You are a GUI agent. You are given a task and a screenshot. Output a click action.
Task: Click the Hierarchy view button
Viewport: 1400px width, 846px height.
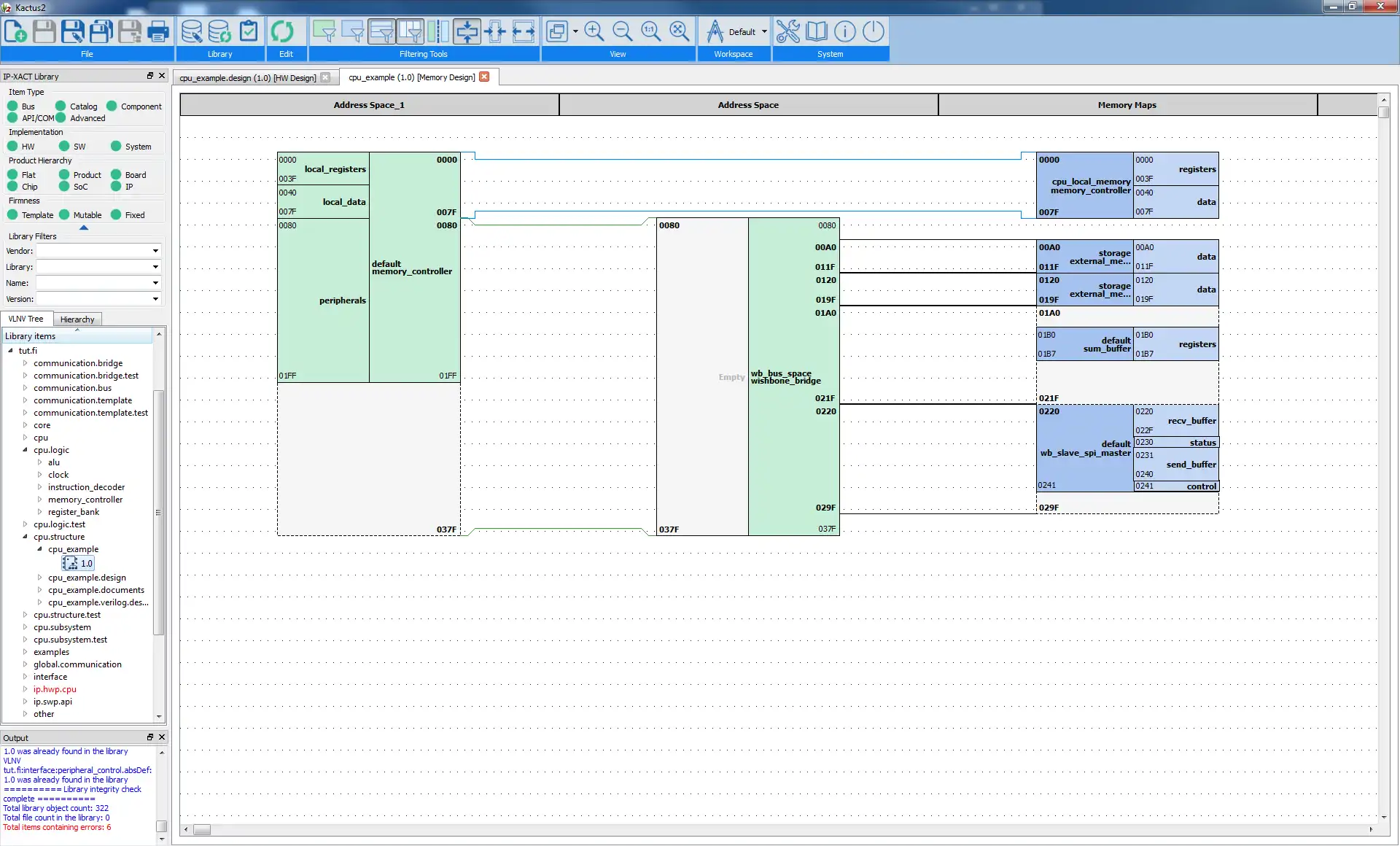tap(76, 318)
